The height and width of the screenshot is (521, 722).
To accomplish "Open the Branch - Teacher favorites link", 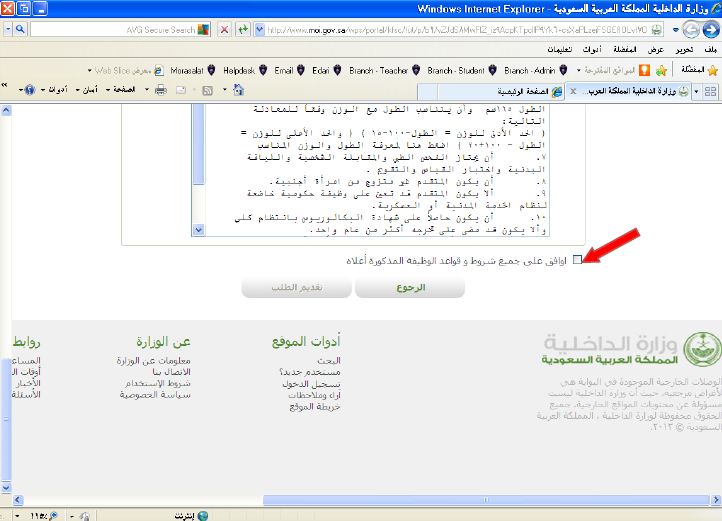I will 380,70.
